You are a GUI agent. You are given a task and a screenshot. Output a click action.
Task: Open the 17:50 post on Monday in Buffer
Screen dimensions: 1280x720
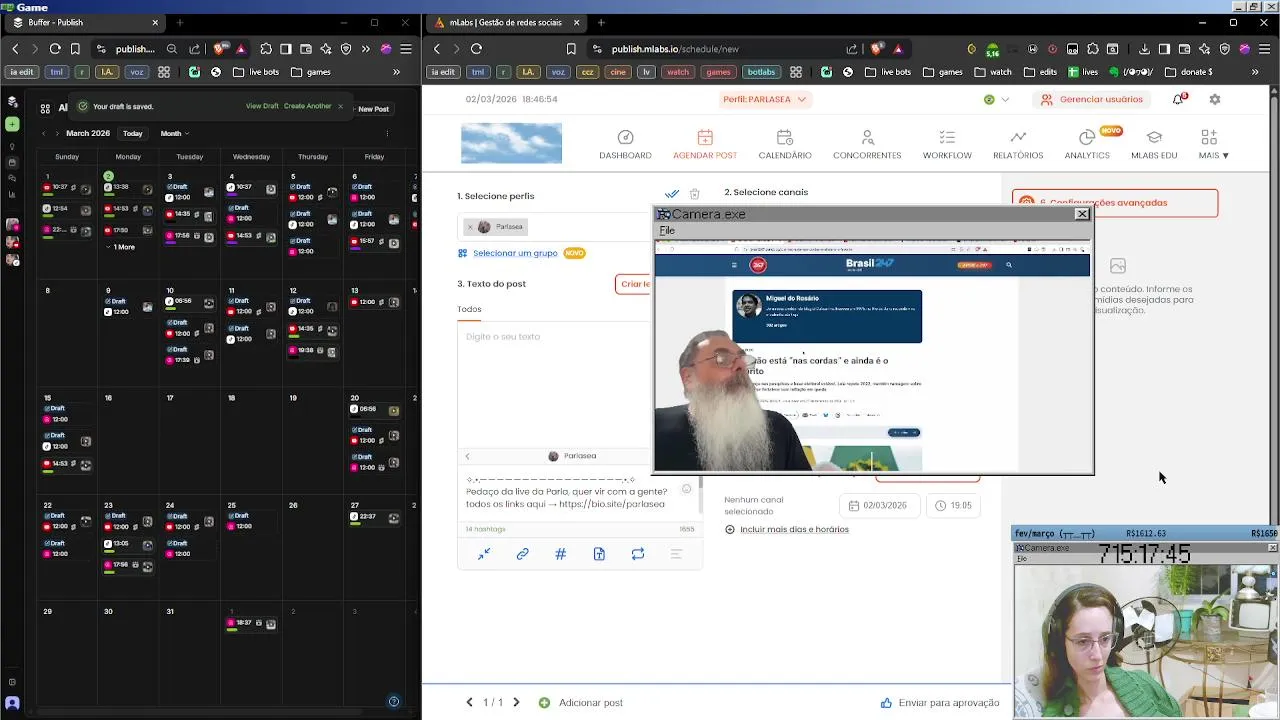[128, 230]
